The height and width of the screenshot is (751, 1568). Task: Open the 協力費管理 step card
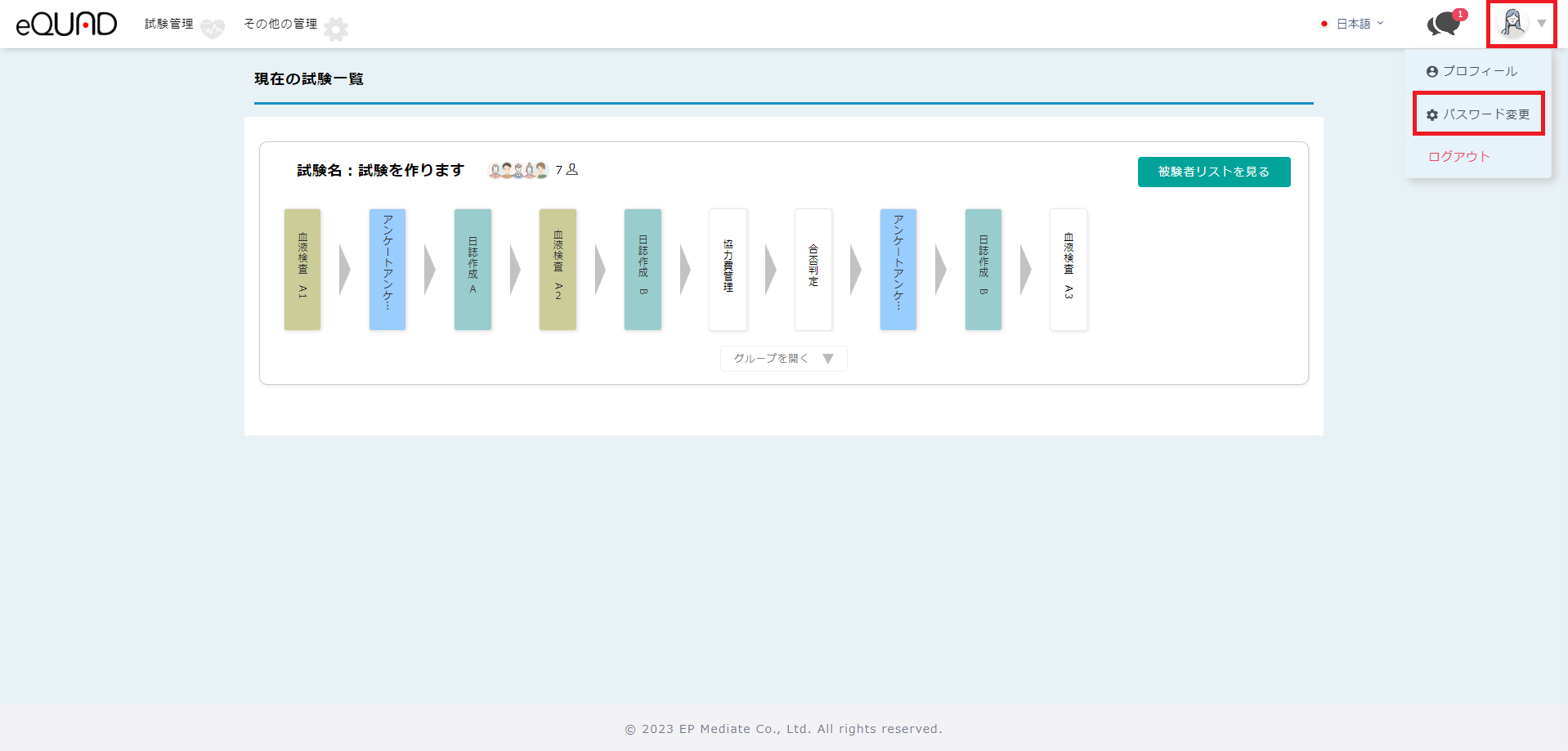pos(728,269)
